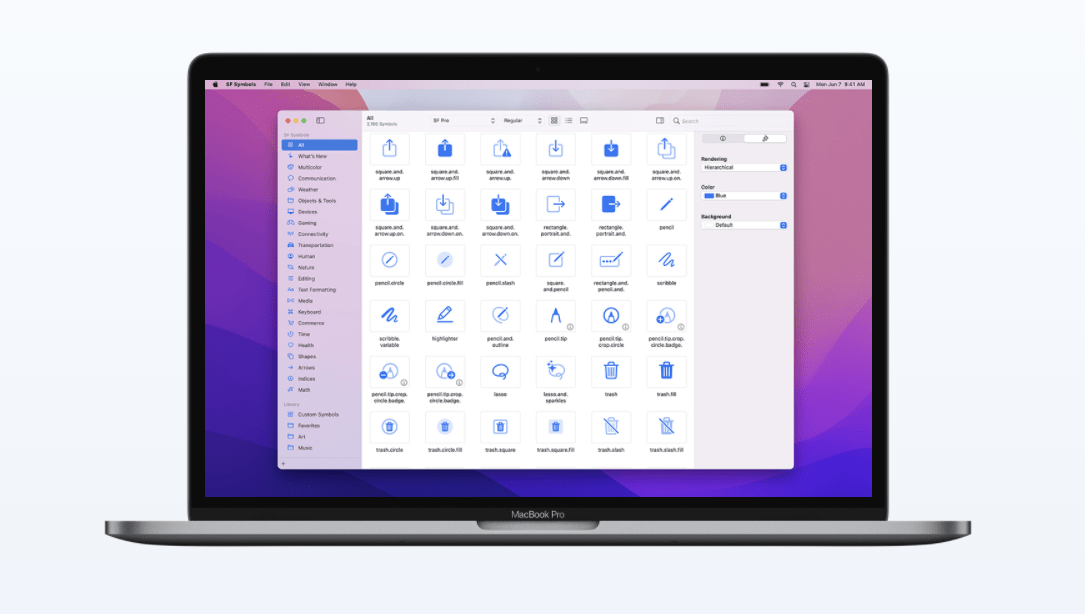This screenshot has height=614, width=1085.
Task: Select the scribble.variable symbol
Action: tap(389, 317)
